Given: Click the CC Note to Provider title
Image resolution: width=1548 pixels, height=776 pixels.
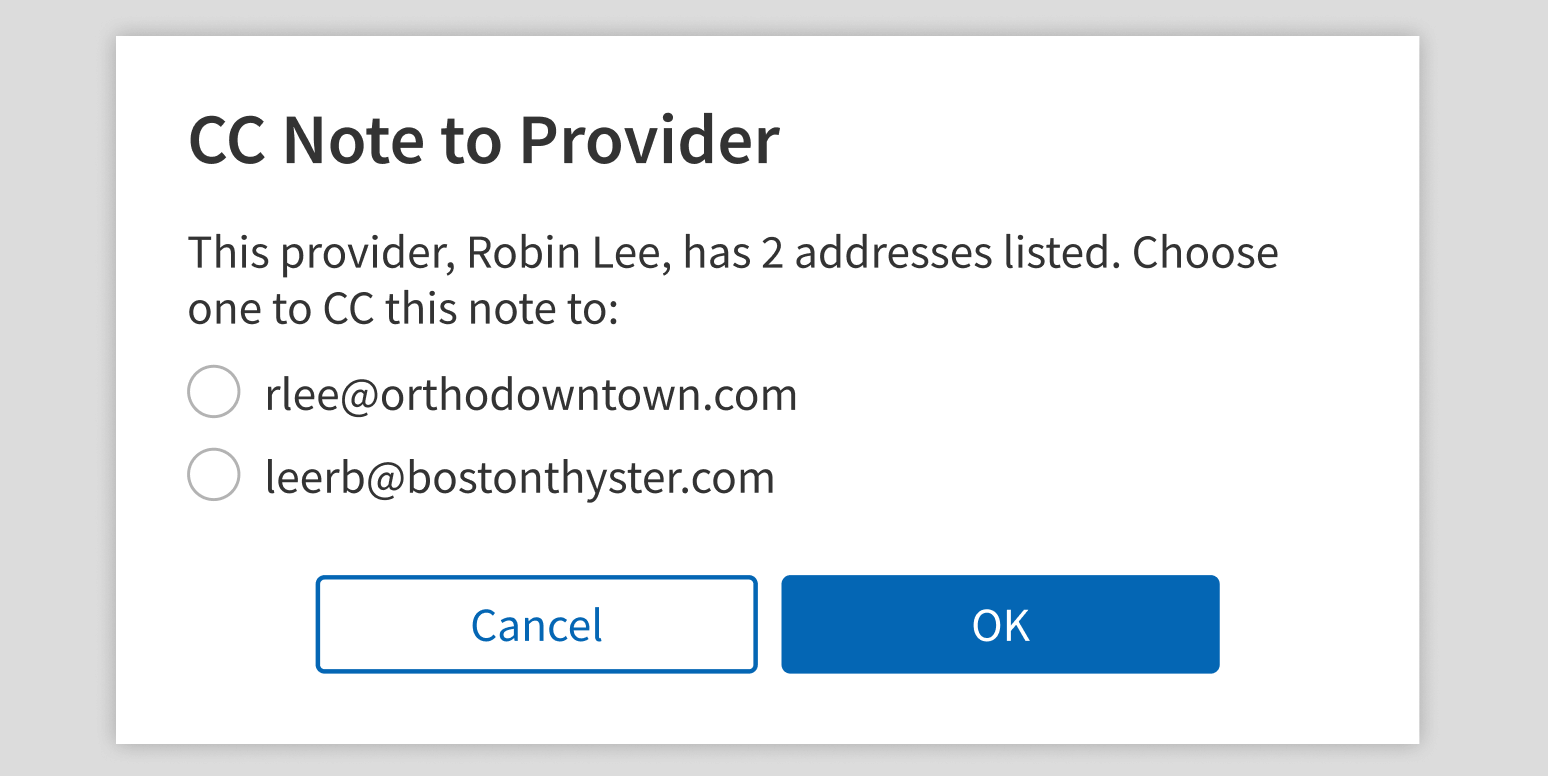Looking at the screenshot, I should tap(484, 140).
